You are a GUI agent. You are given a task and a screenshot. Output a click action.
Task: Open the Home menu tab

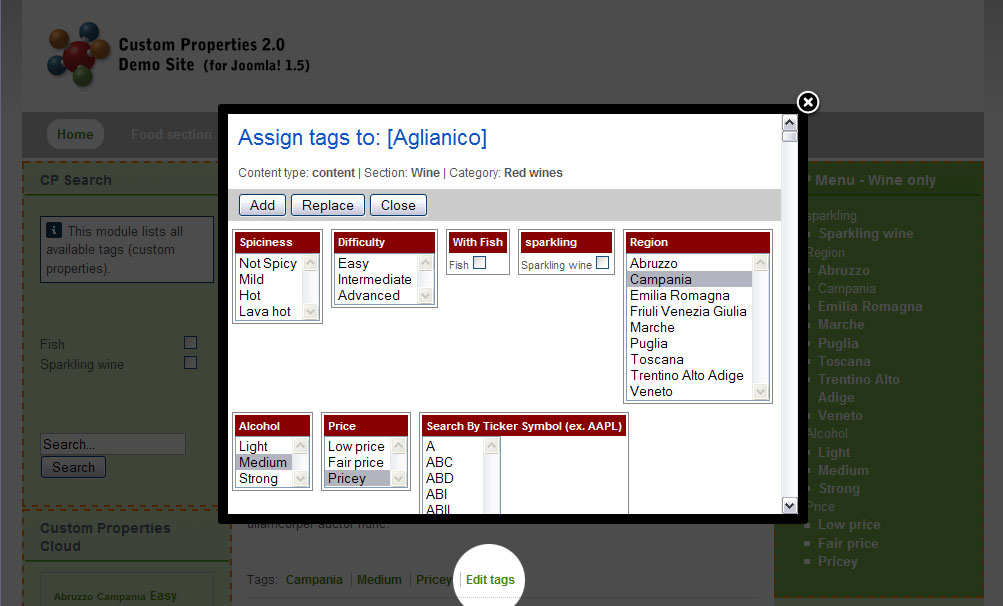(75, 134)
